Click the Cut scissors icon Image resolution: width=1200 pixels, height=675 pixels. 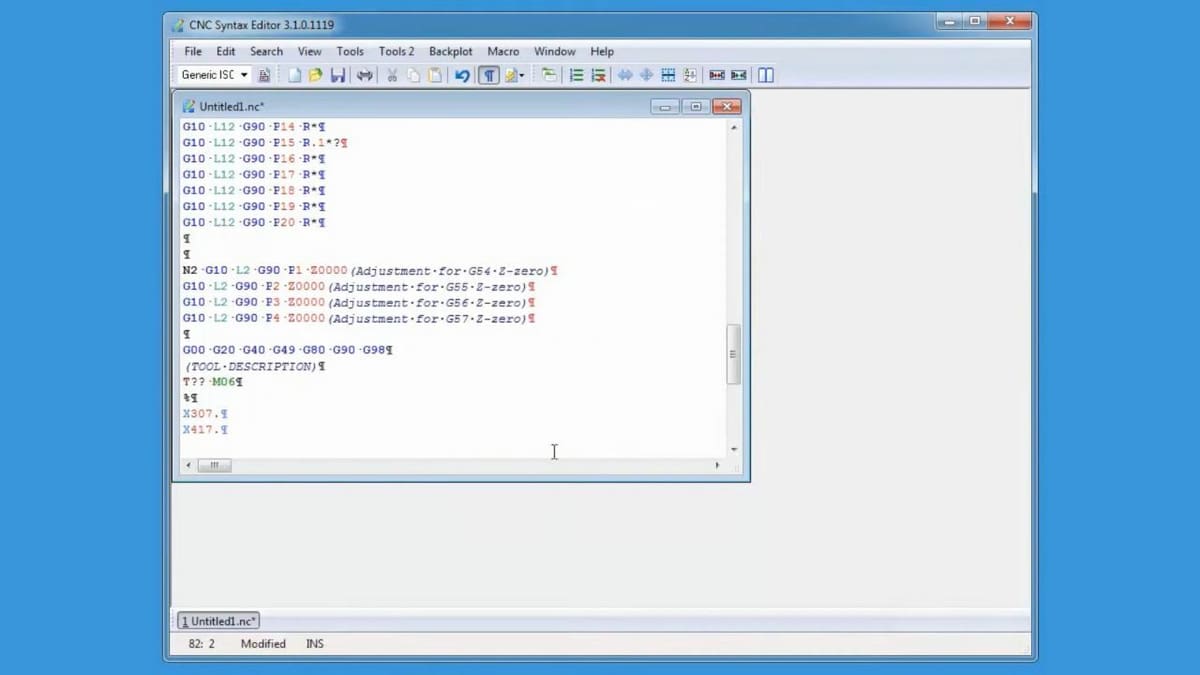[392, 75]
